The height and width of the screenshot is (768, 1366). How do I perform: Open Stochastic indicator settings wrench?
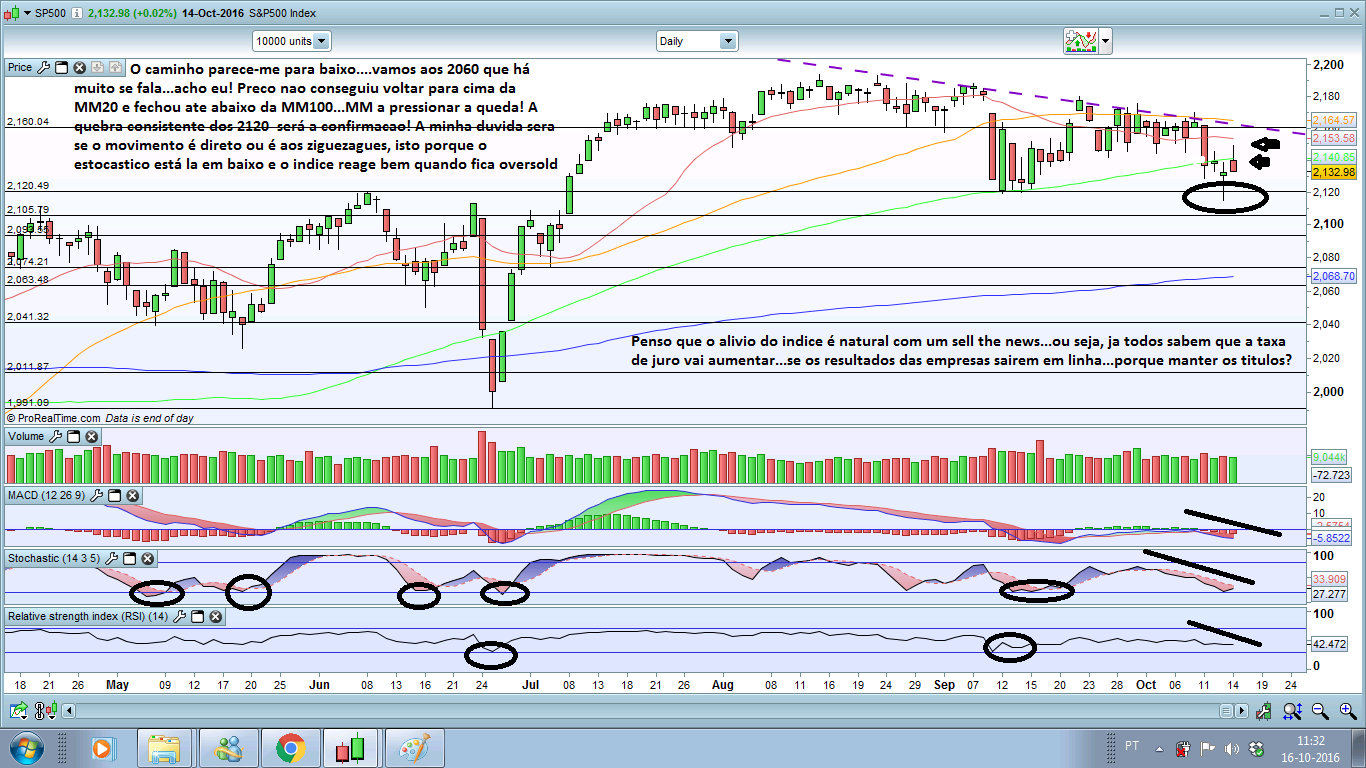111,558
